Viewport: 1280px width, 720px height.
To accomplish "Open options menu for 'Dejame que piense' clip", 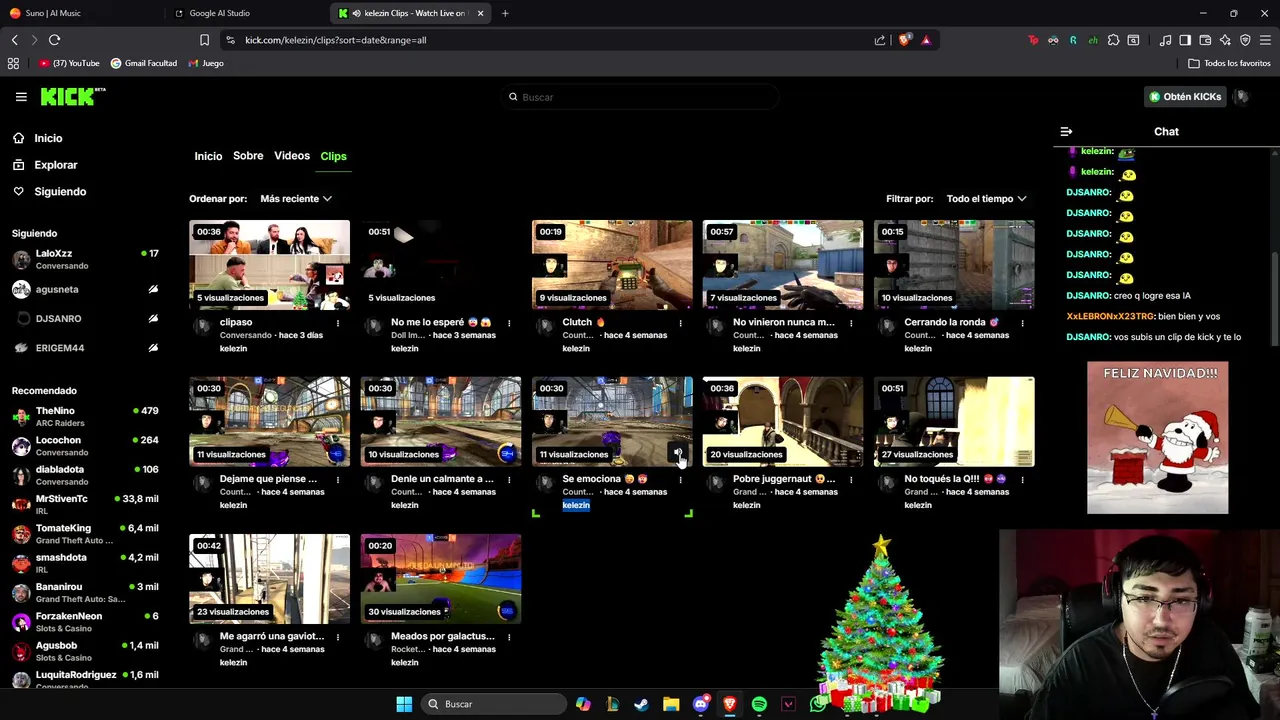I will coord(338,480).
